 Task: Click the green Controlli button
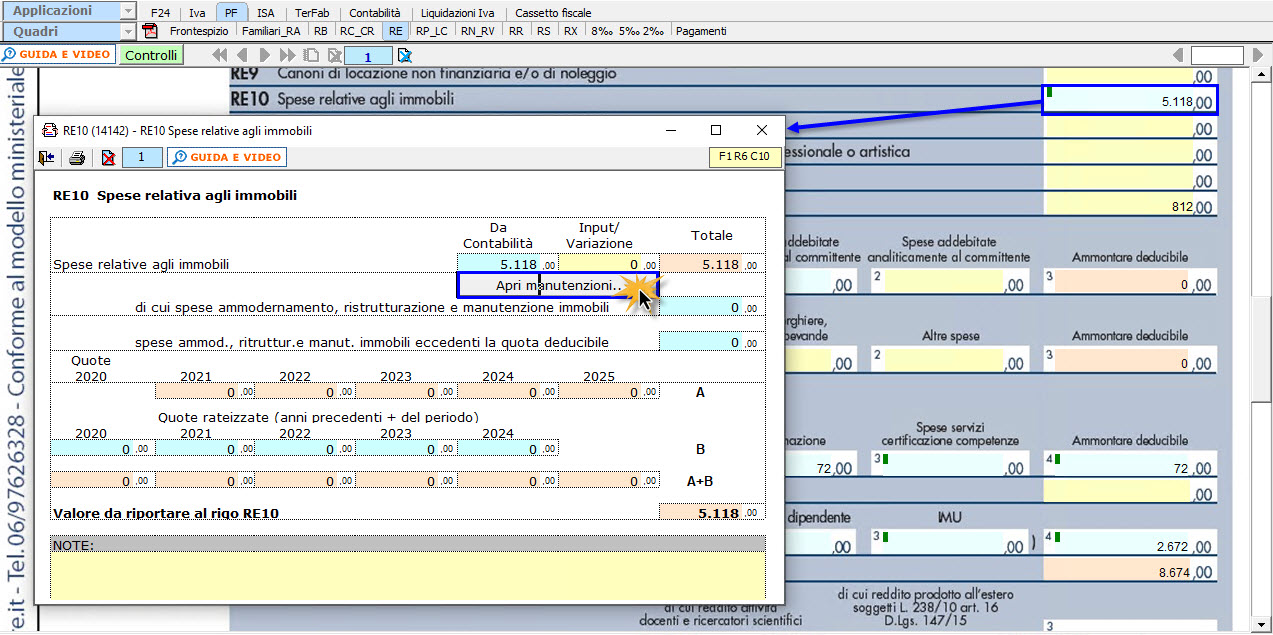click(x=151, y=55)
